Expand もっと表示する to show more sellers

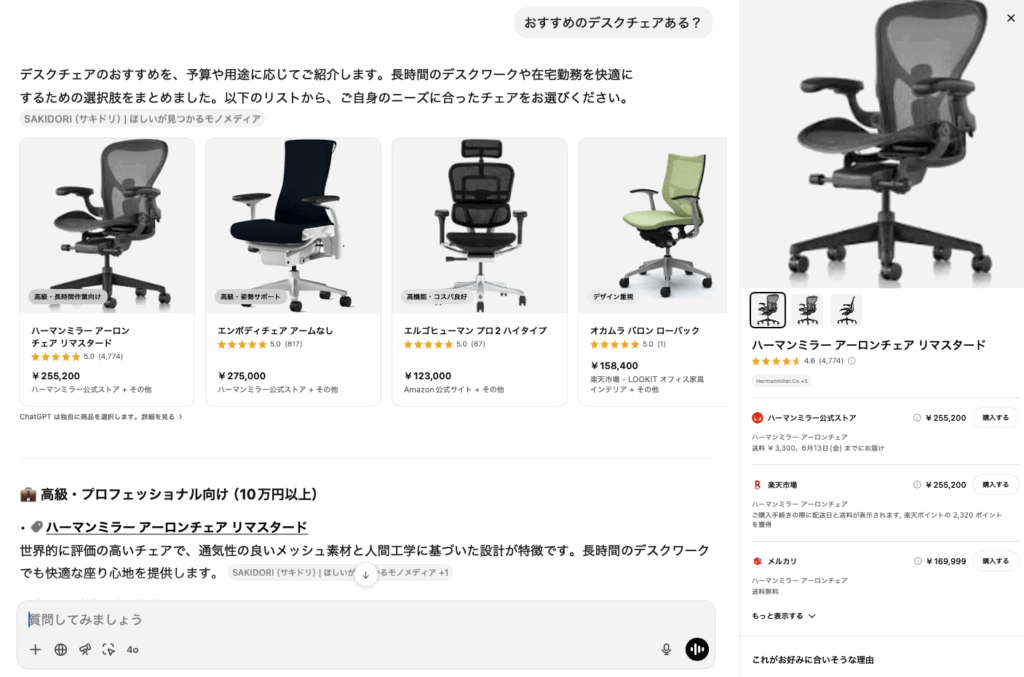(x=784, y=616)
